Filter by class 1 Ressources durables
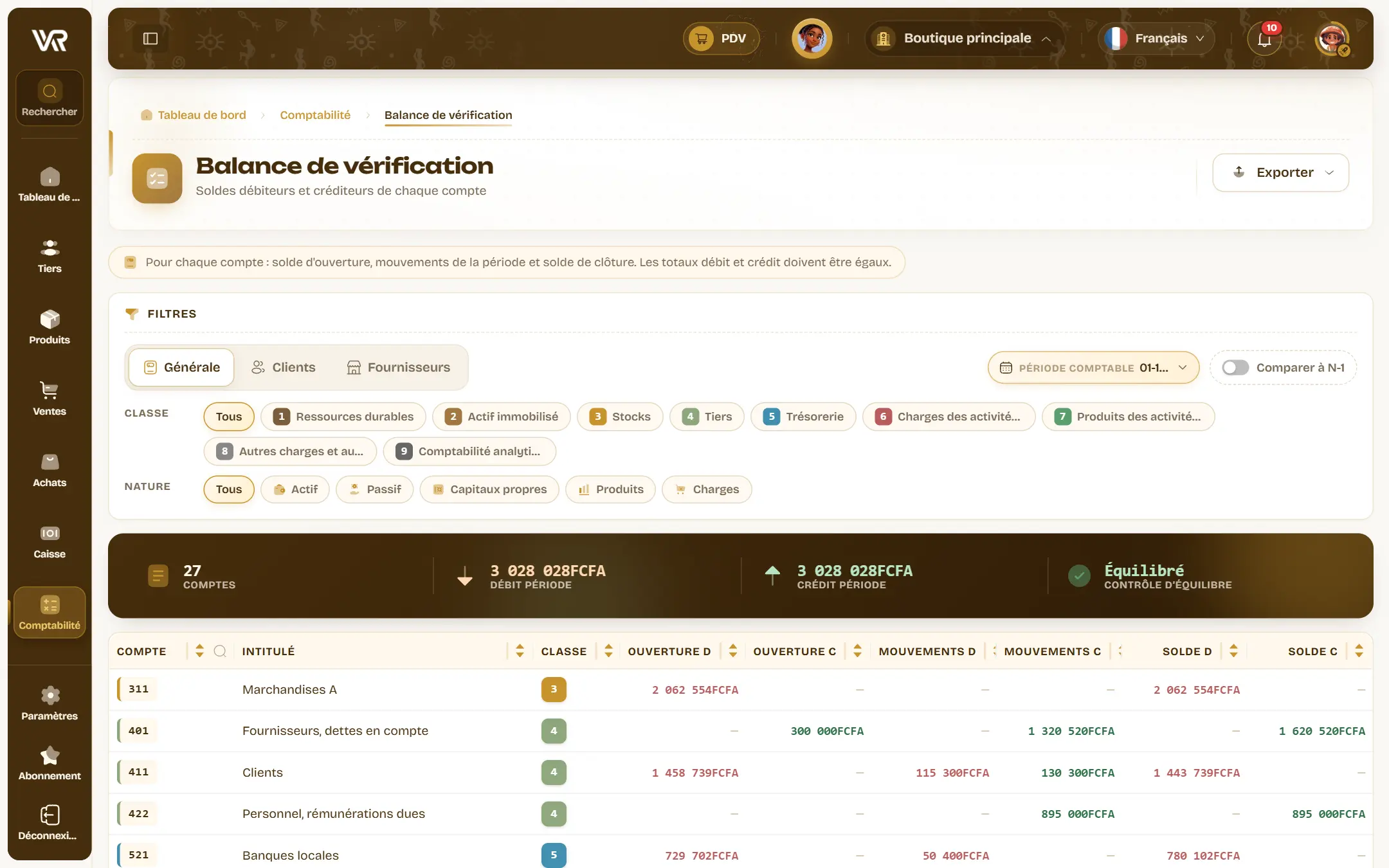 click(343, 417)
